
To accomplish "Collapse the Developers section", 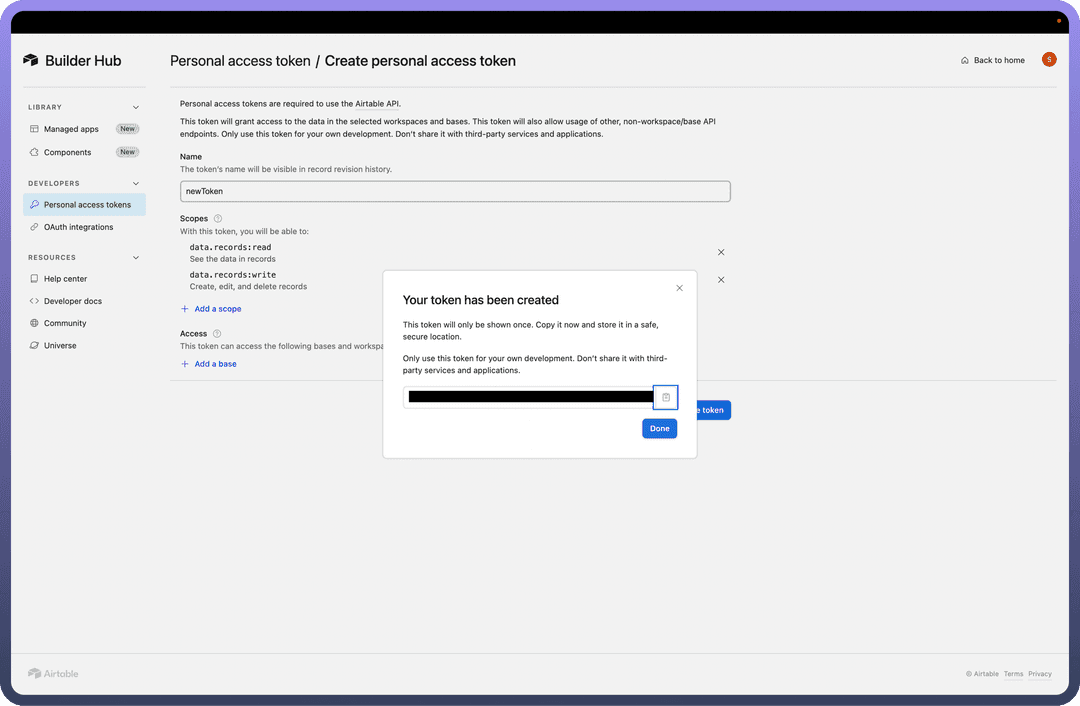I will (x=136, y=183).
